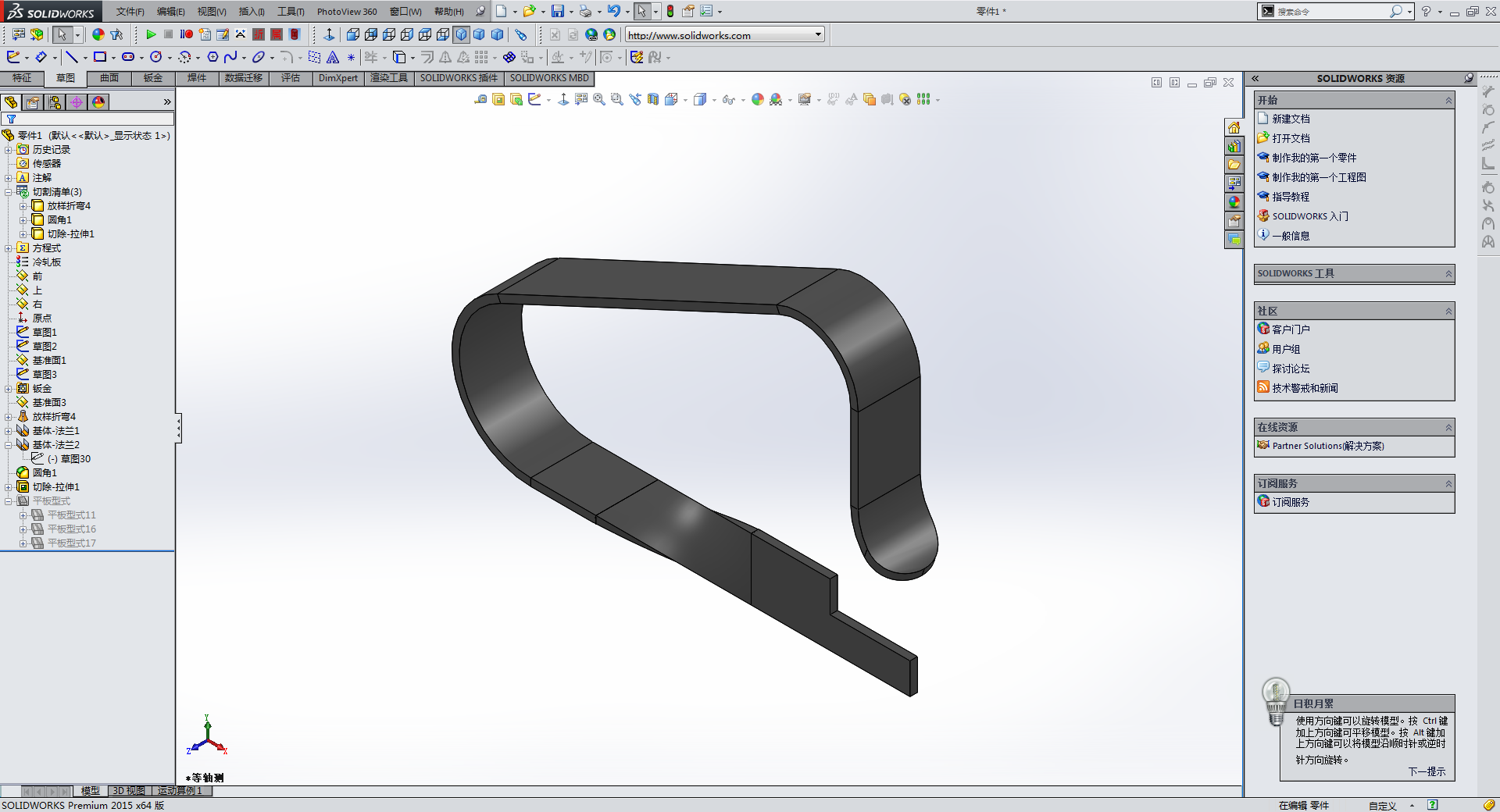Viewport: 1500px width, 812px height.
Task: Switch to the 评估 command tab
Action: (x=291, y=78)
